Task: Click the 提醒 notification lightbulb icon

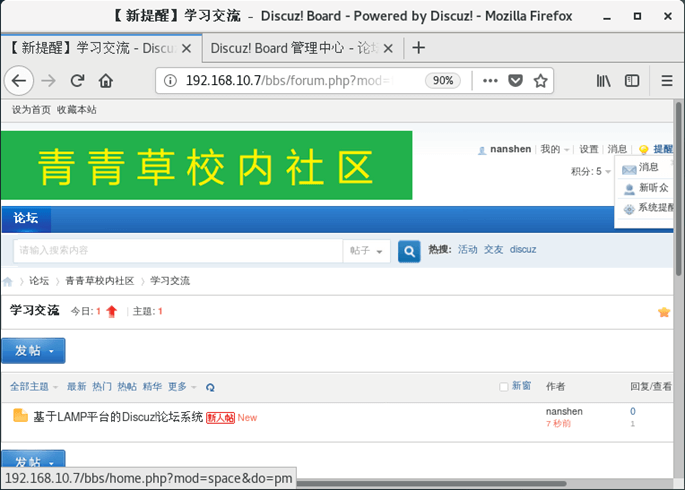Action: click(x=643, y=150)
